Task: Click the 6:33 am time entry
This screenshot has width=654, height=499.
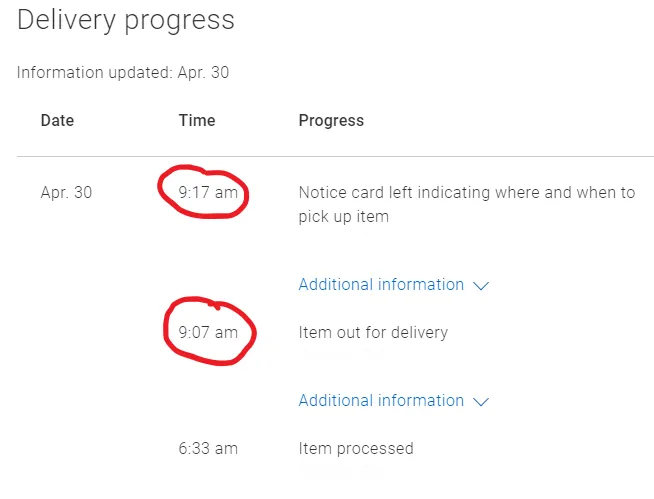Action: (208, 449)
